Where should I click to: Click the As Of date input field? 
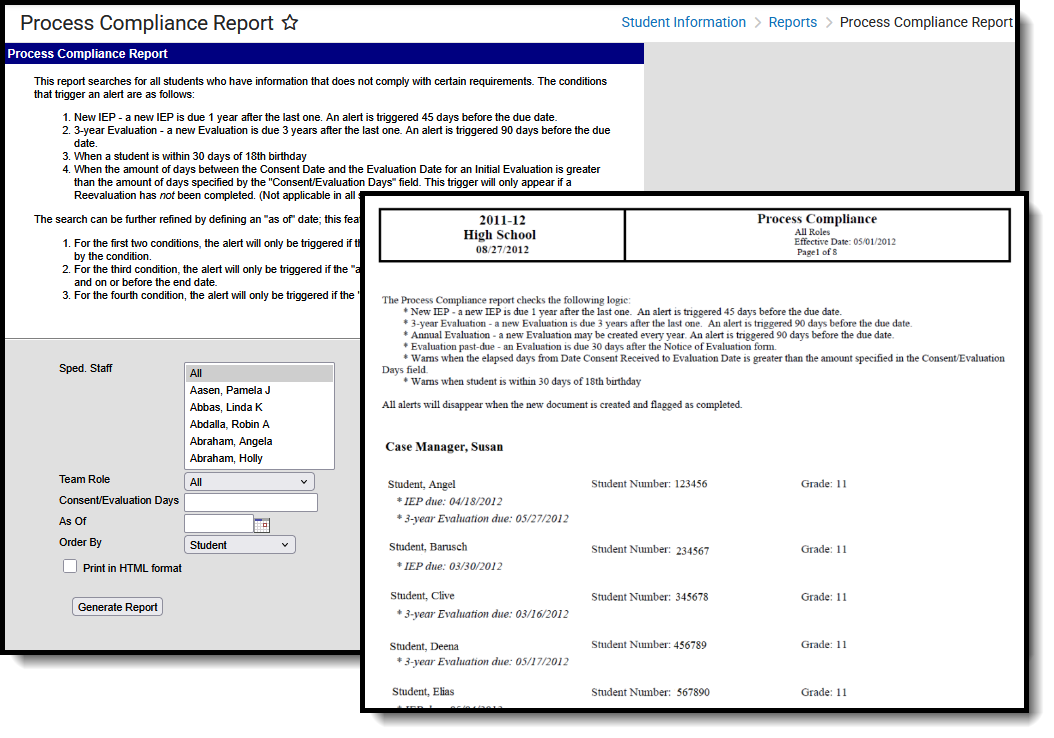(x=219, y=524)
